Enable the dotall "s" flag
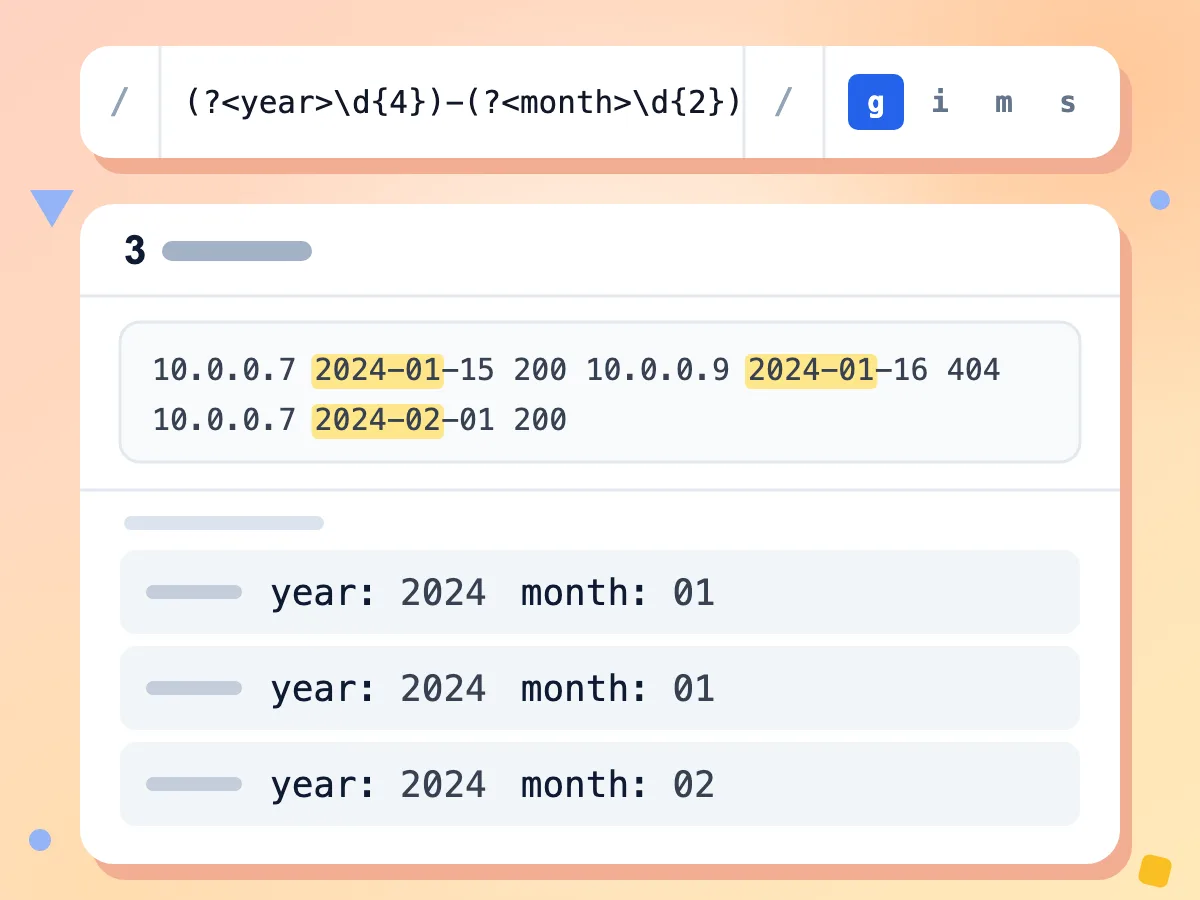The height and width of the screenshot is (900, 1200). click(1068, 102)
